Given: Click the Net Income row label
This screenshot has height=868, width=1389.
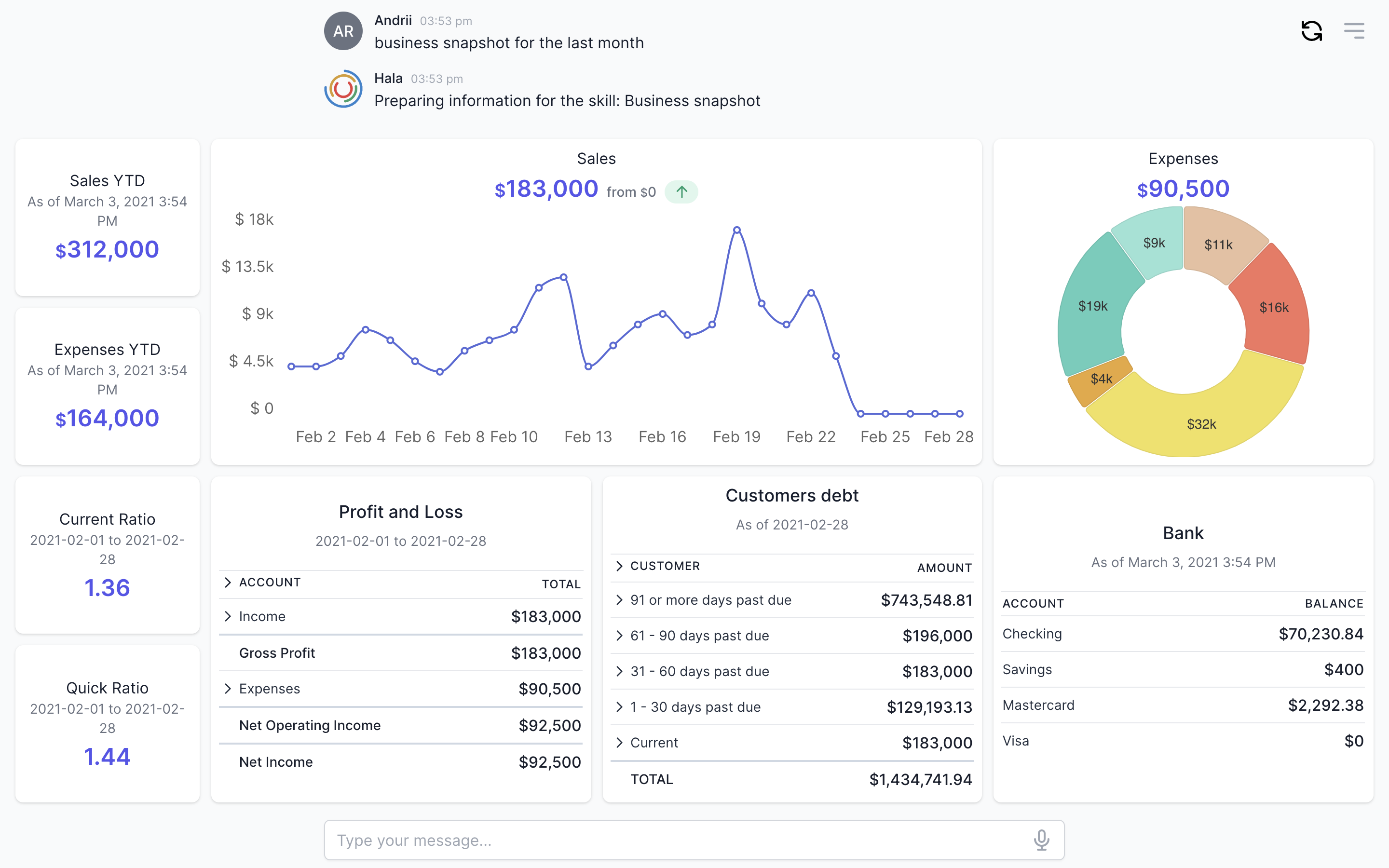Looking at the screenshot, I should pyautogui.click(x=275, y=762).
